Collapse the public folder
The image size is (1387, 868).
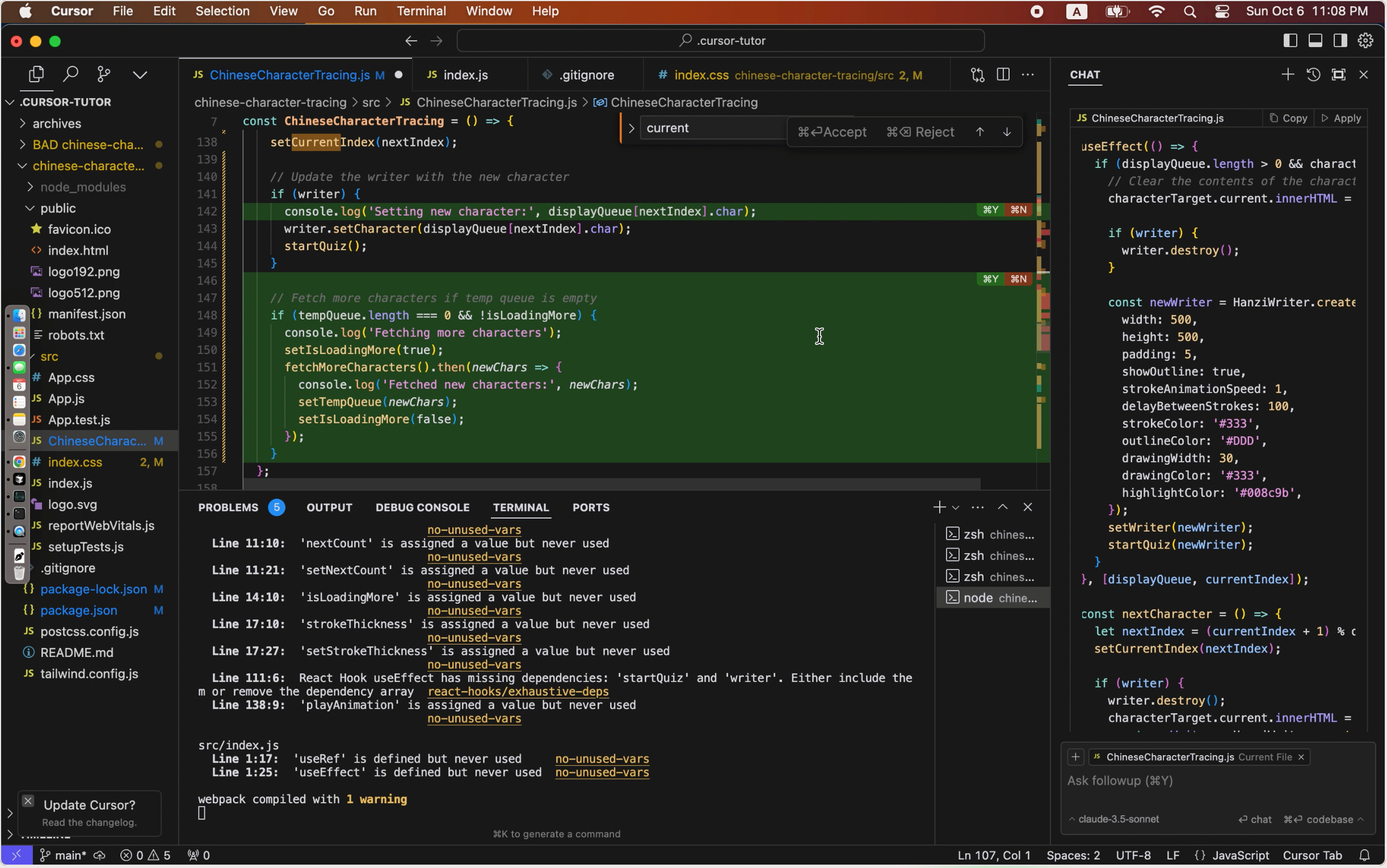(x=57, y=208)
